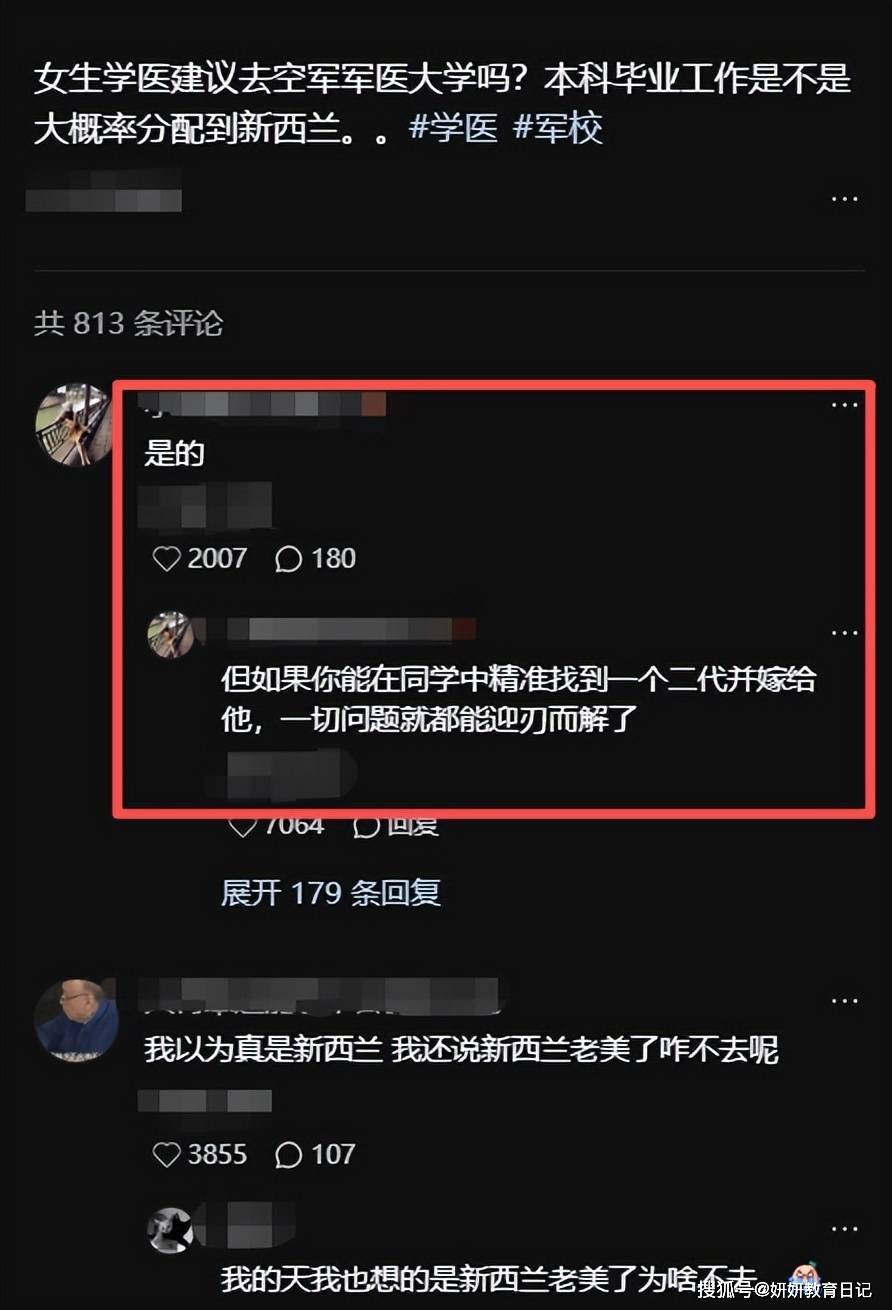Viewport: 892px width, 1310px height.
Task: Expand the 179 replies thread
Action: pyautogui.click(x=331, y=892)
